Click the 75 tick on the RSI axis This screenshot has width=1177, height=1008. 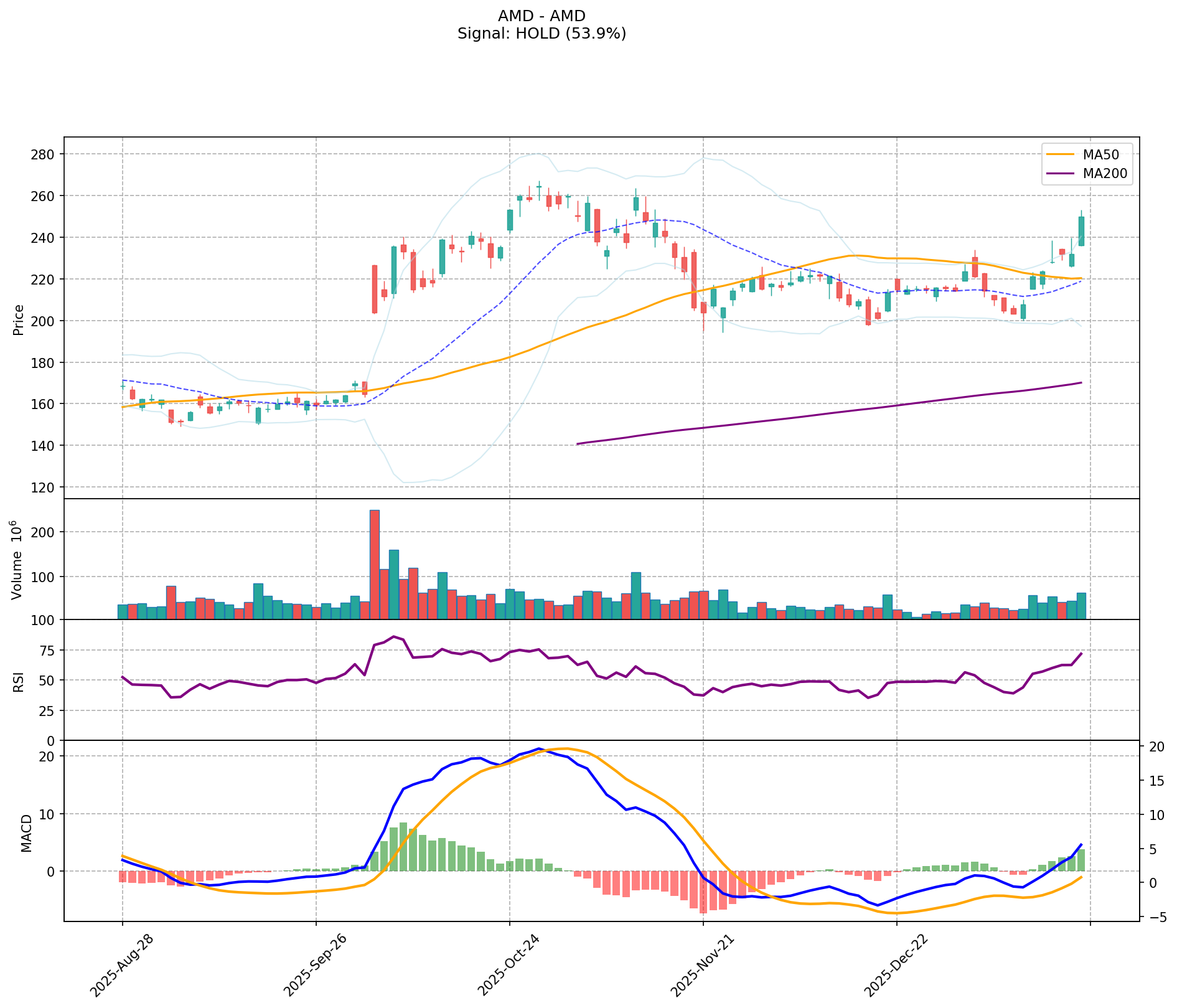coord(49,651)
